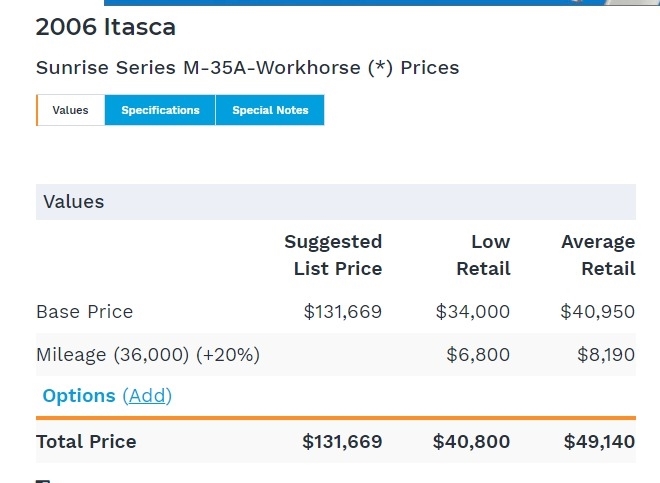Click the (Add) options link

[147, 396]
